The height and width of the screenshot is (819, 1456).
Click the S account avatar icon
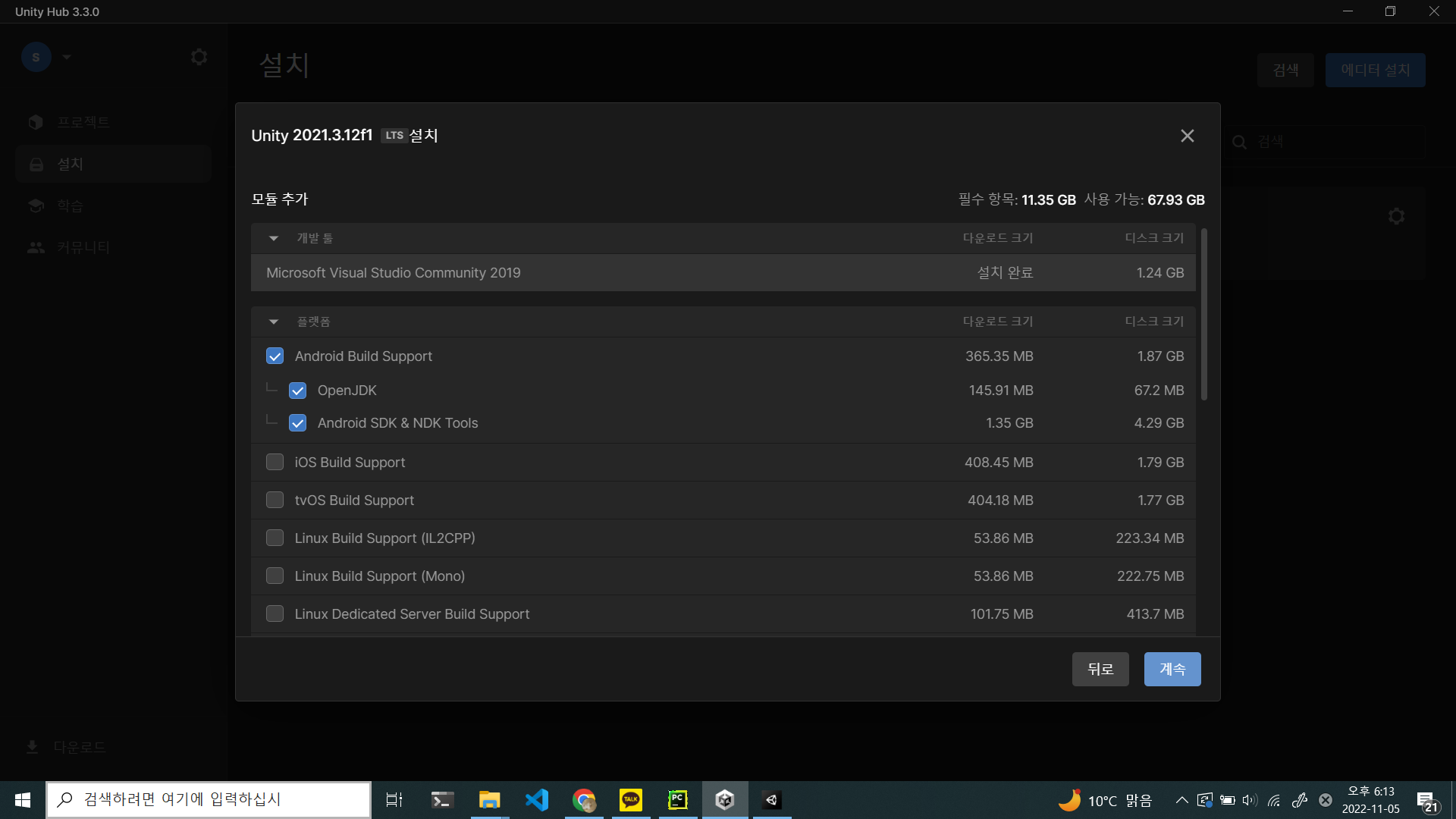(36, 57)
